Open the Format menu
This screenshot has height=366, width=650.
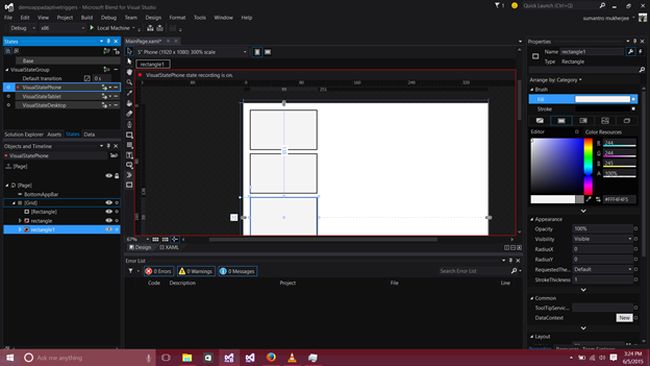click(x=177, y=17)
